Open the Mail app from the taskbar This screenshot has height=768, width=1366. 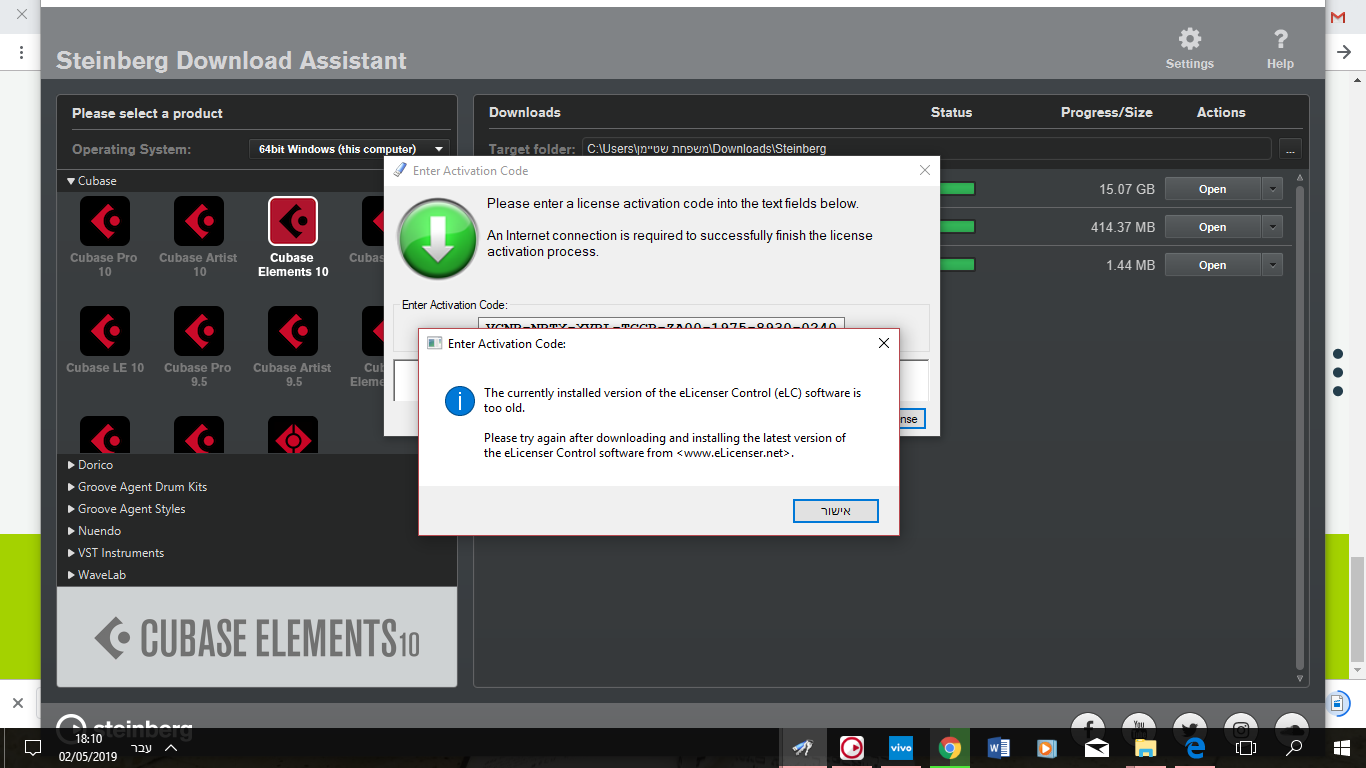tap(1096, 748)
